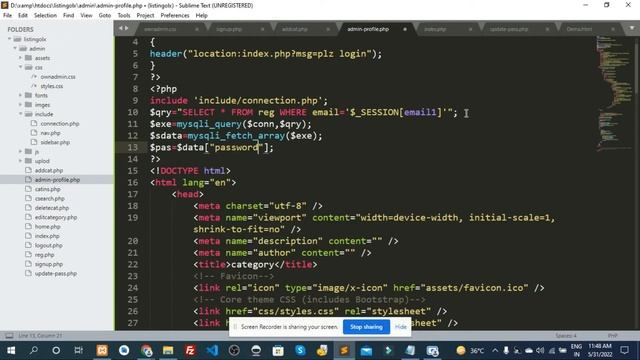Click the Stop sharing button
The width and height of the screenshot is (640, 360).
366,327
